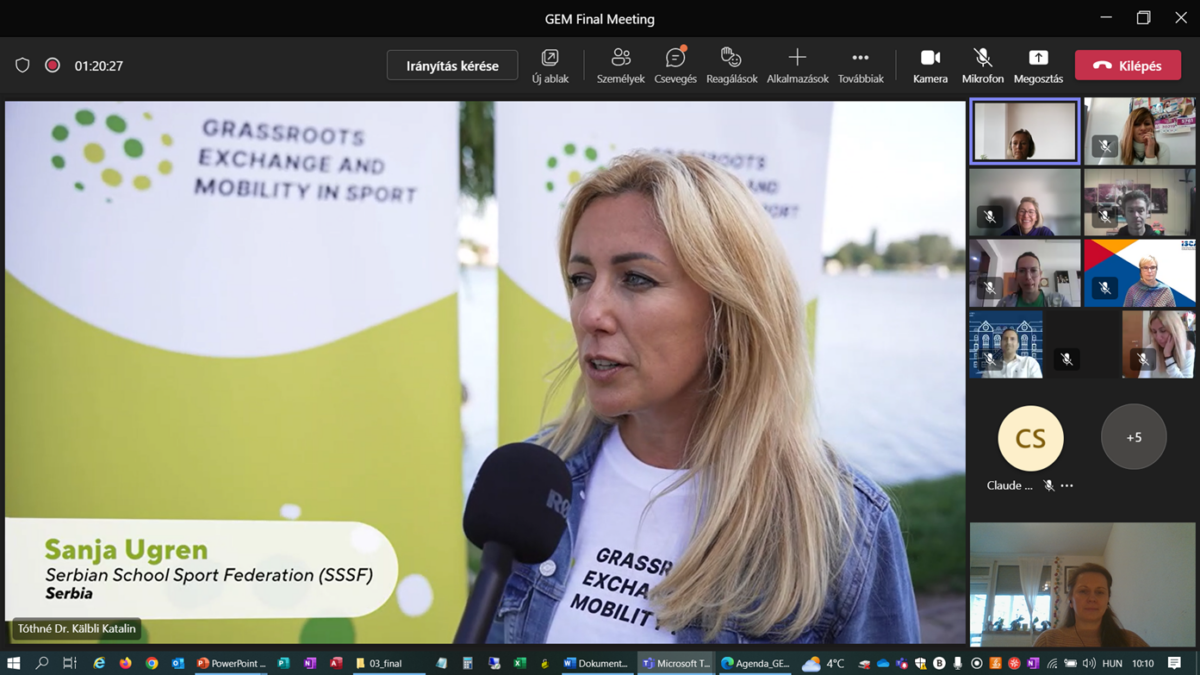Open the 4°C weather widget

click(x=823, y=663)
